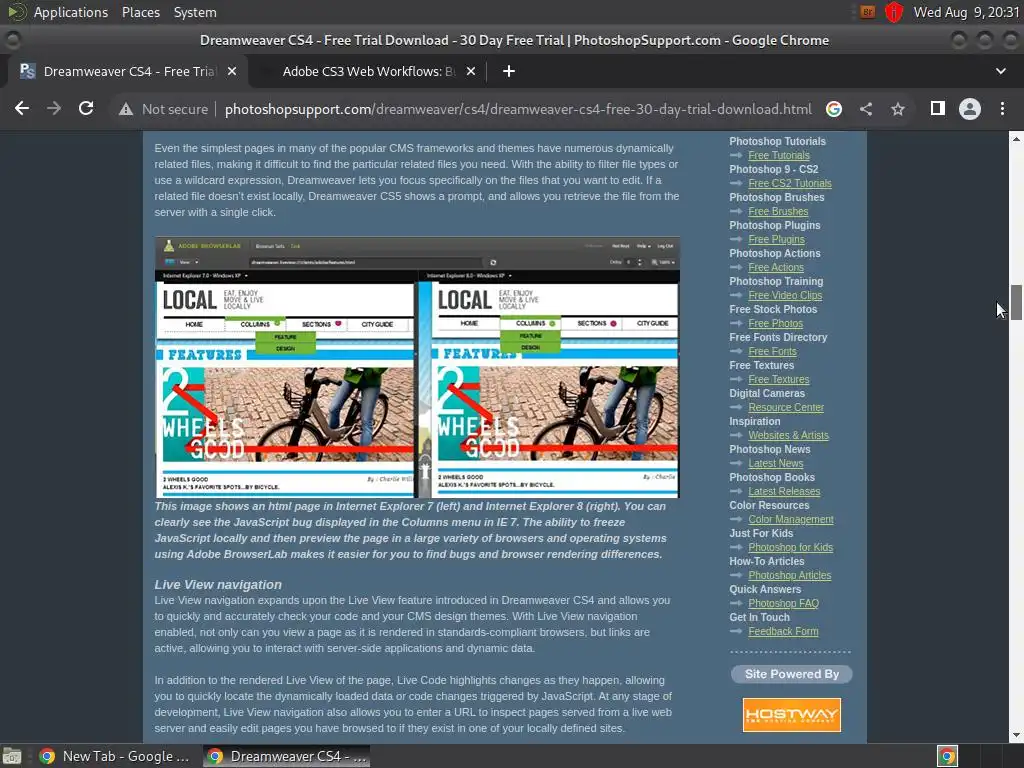Click the BrowserLab comparison screenshot image
The height and width of the screenshot is (768, 1024).
[417, 368]
